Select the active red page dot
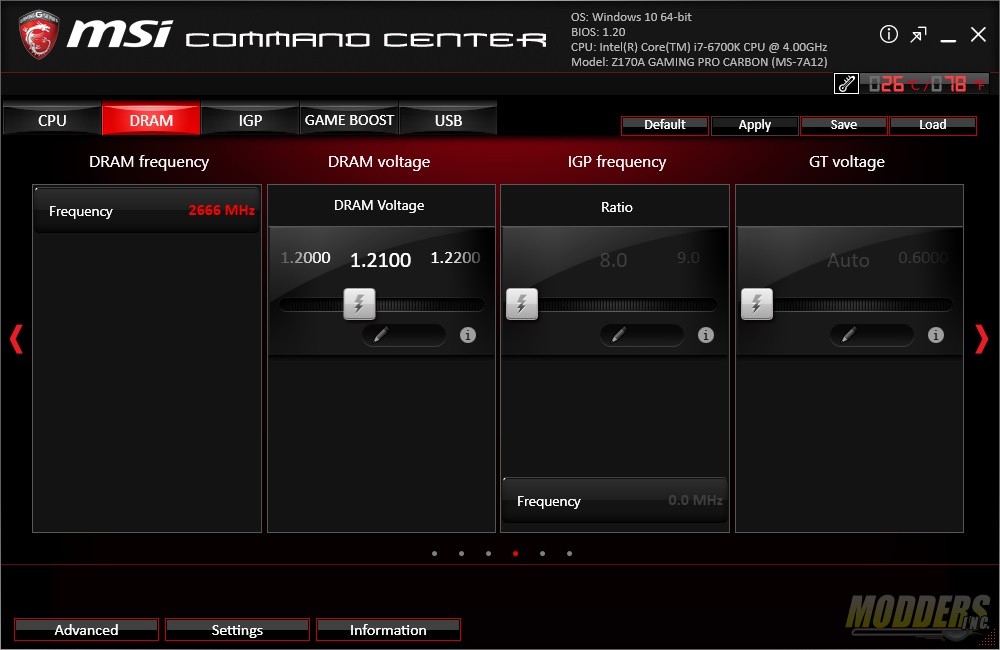The width and height of the screenshot is (1000, 650). coord(515,554)
